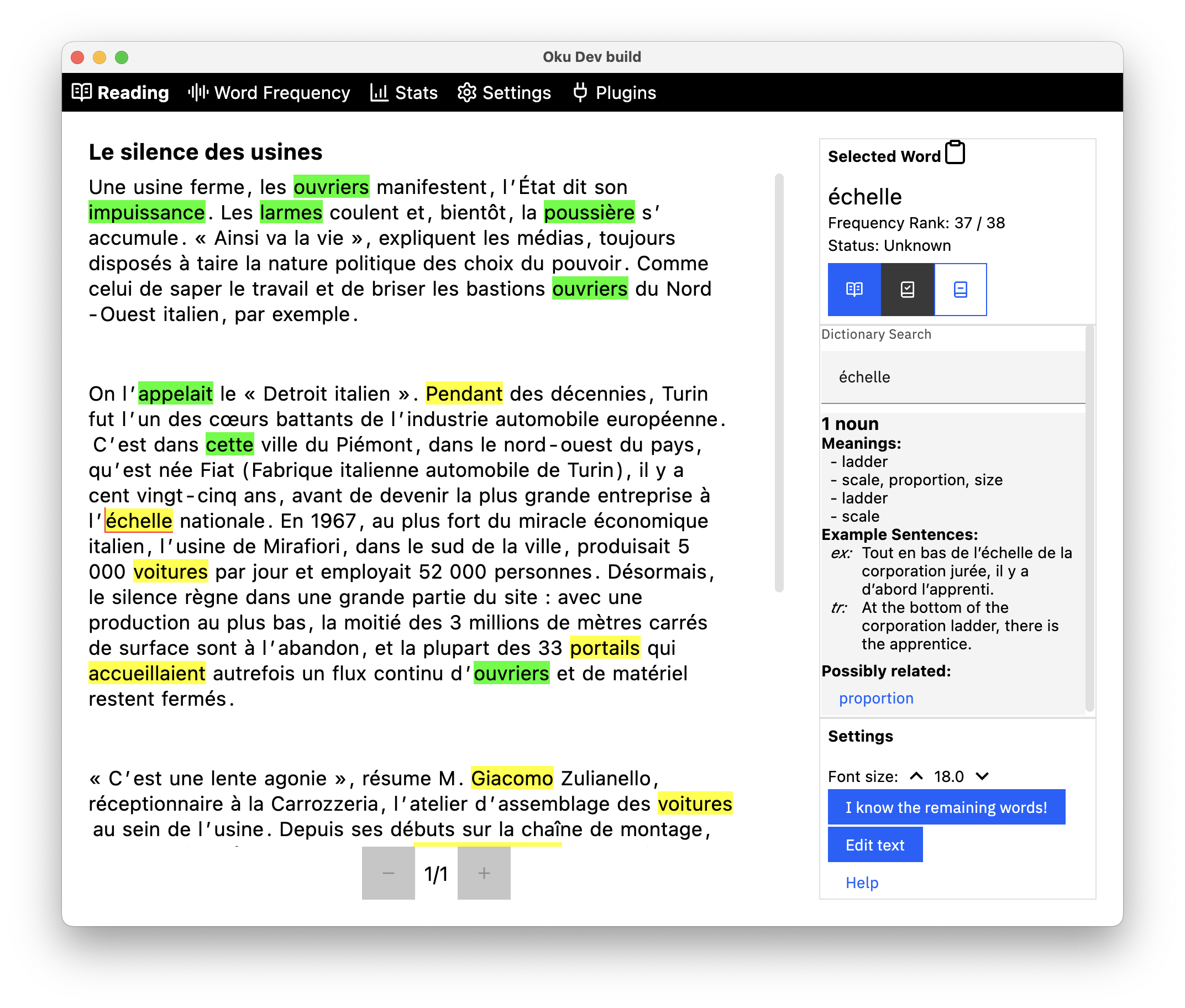Open Settings from the gear icon
The image size is (1185, 1008).
click(x=467, y=93)
